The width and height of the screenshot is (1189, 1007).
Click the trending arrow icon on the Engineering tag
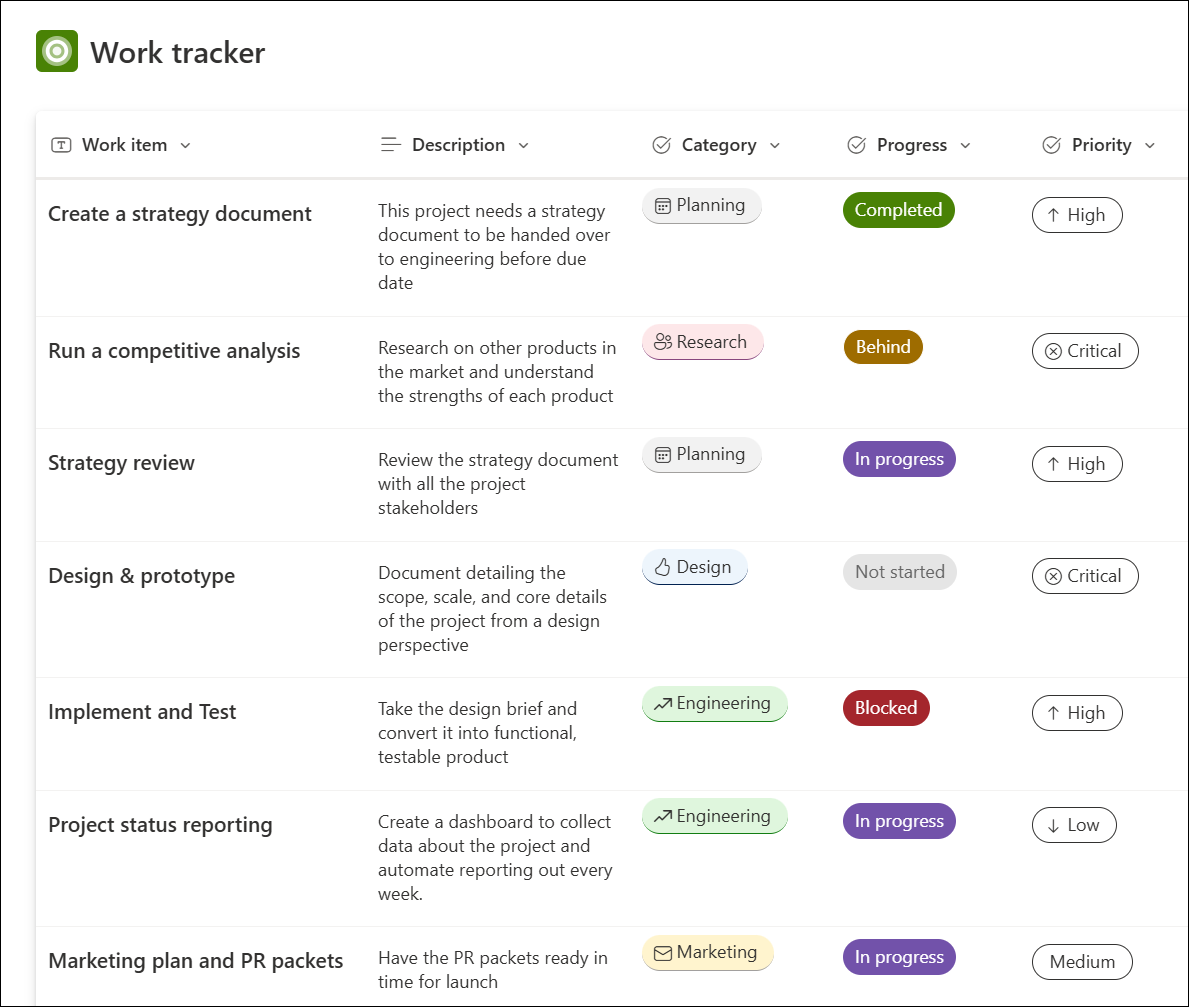coord(662,703)
